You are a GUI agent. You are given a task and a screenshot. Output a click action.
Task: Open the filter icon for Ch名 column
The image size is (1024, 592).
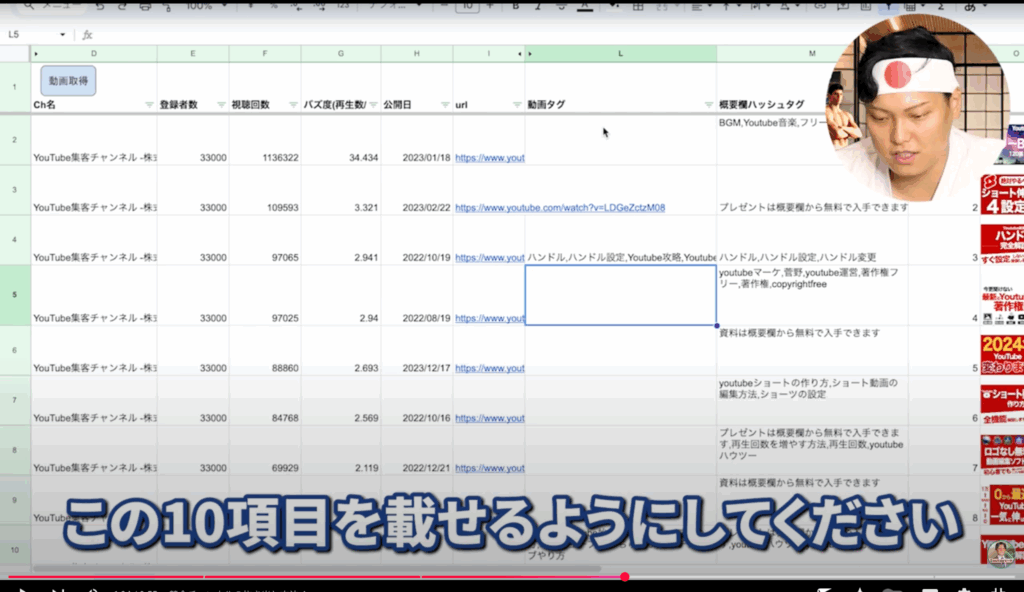149,105
